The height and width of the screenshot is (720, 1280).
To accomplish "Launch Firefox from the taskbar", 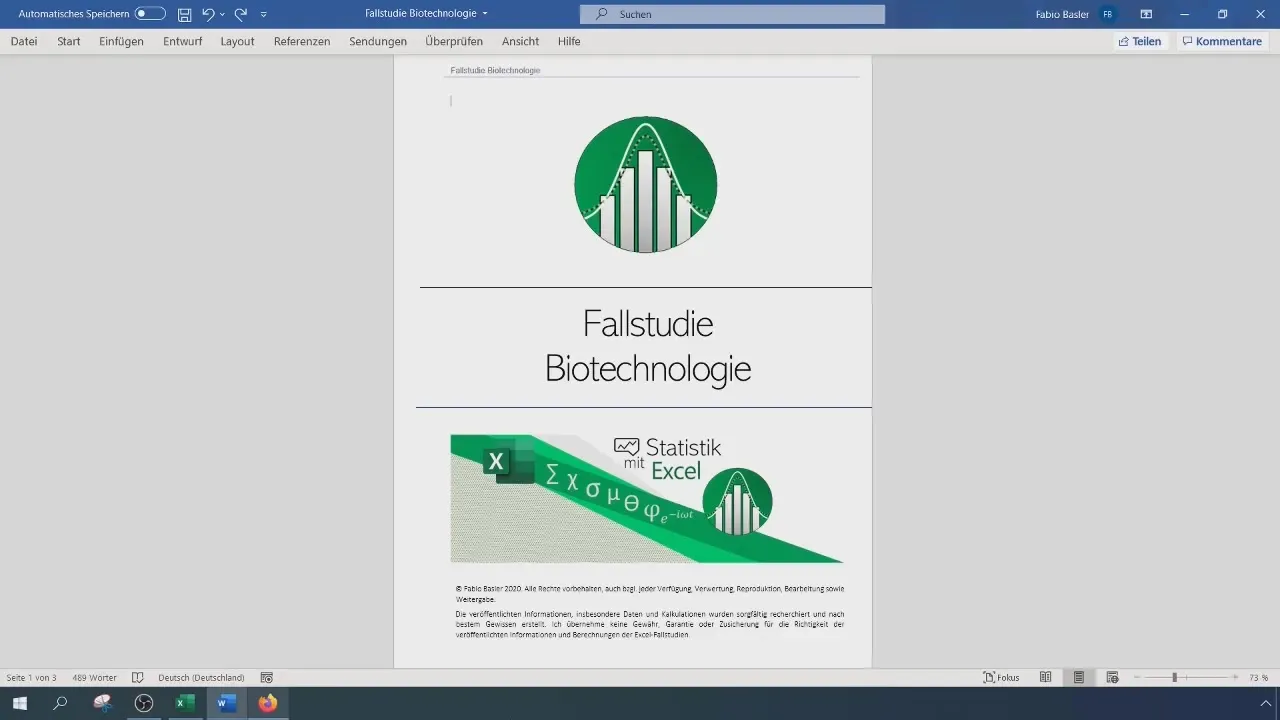I will click(x=267, y=703).
